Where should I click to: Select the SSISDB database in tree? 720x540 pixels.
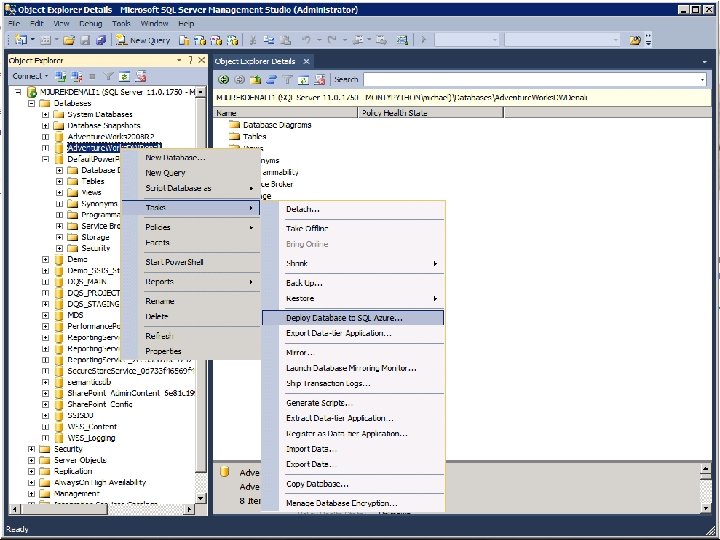point(80,416)
